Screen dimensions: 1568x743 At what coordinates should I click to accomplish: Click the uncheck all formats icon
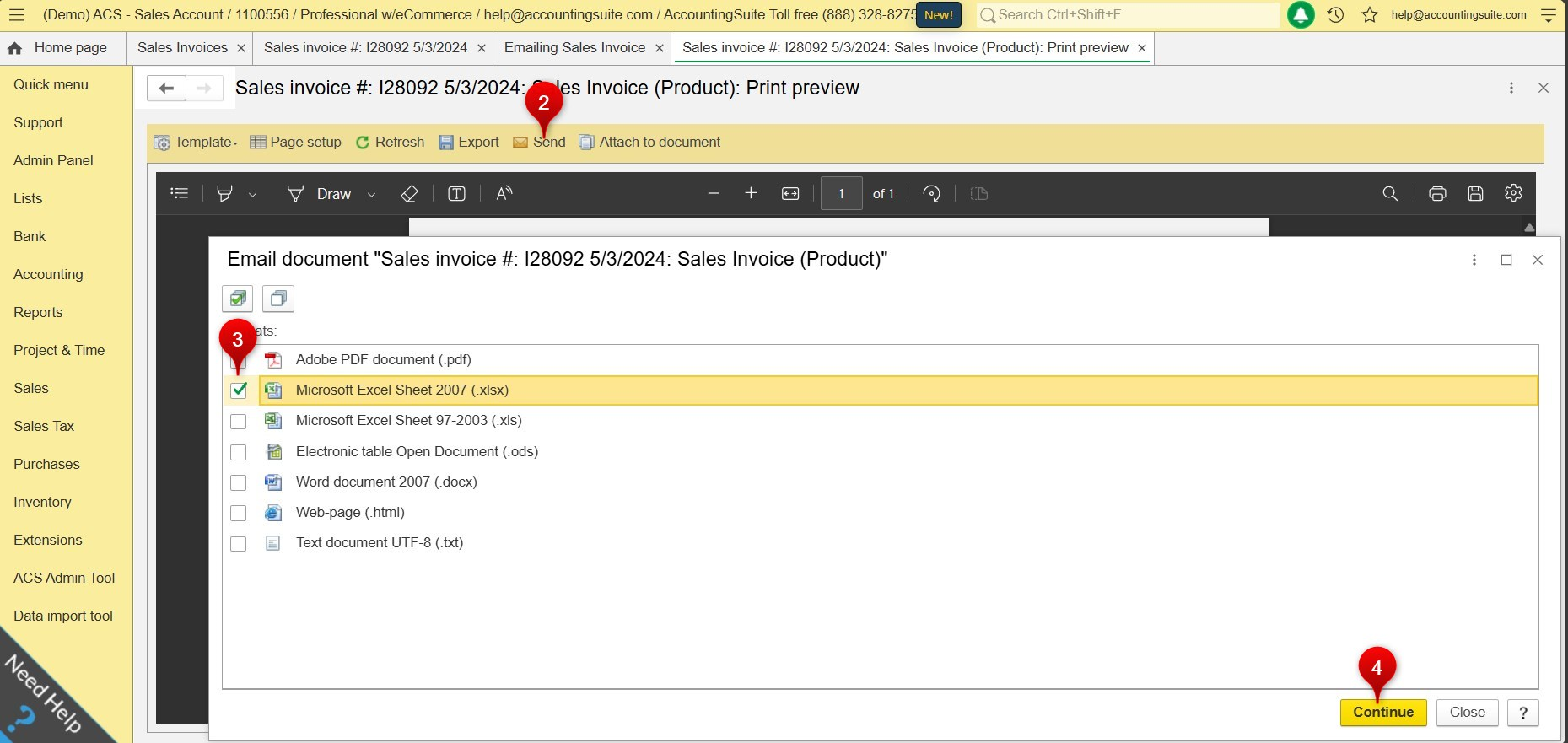coord(278,299)
